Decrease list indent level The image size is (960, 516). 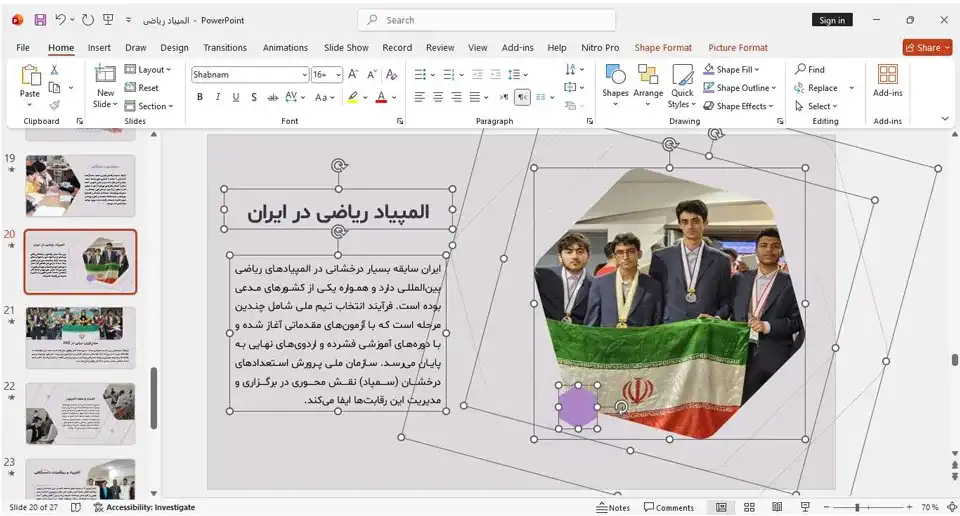[x=478, y=75]
